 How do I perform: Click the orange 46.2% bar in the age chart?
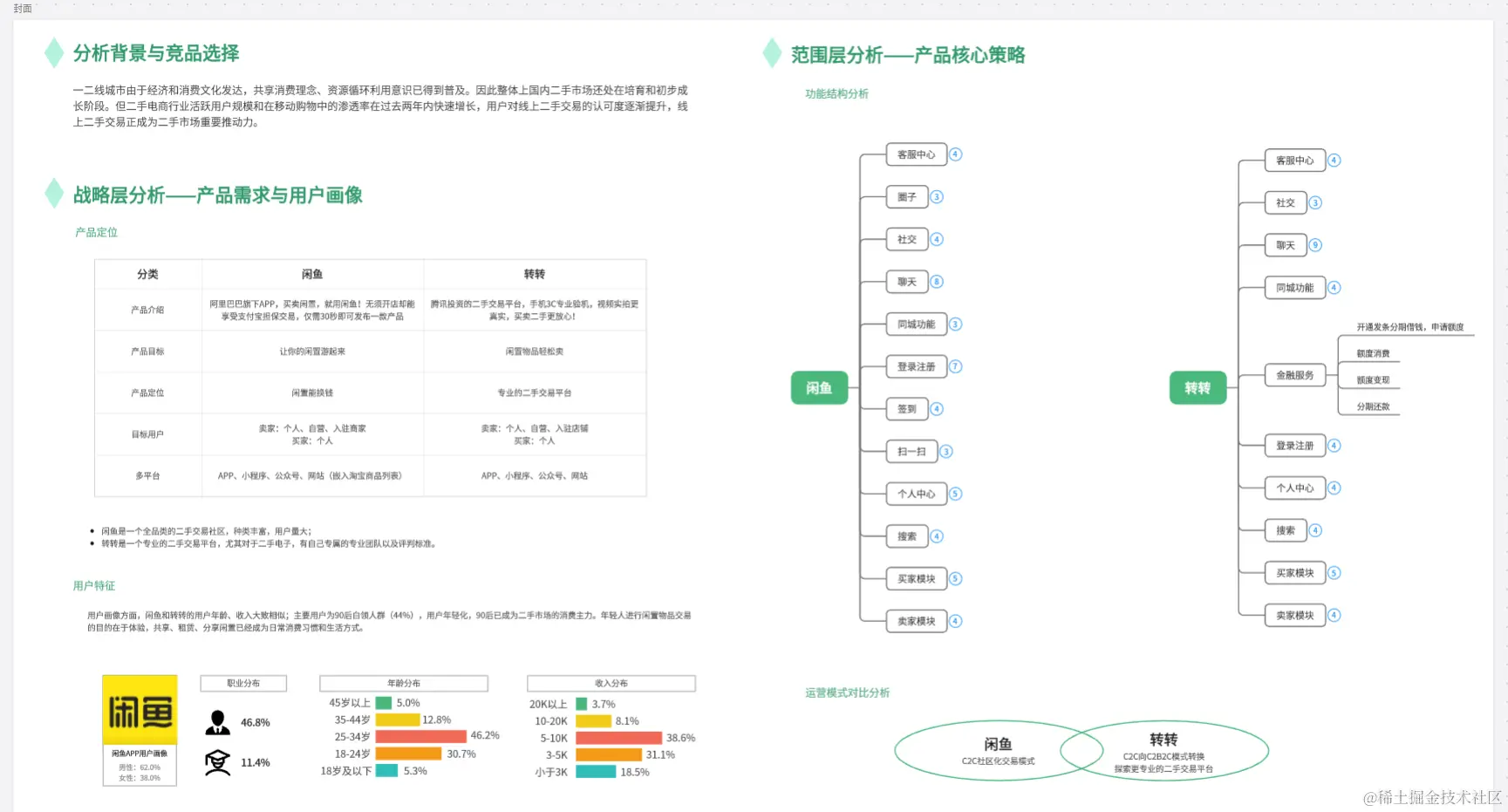pos(420,737)
